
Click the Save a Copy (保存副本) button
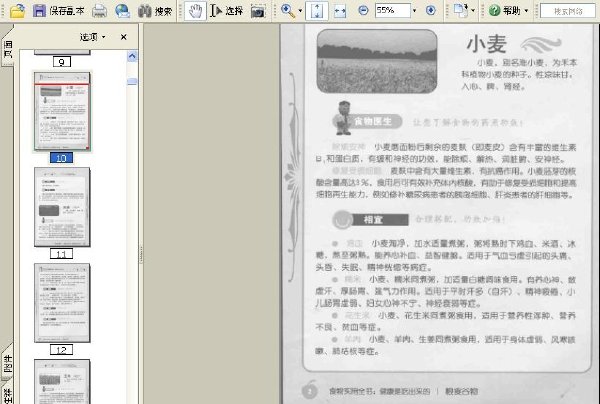pyautogui.click(x=59, y=11)
